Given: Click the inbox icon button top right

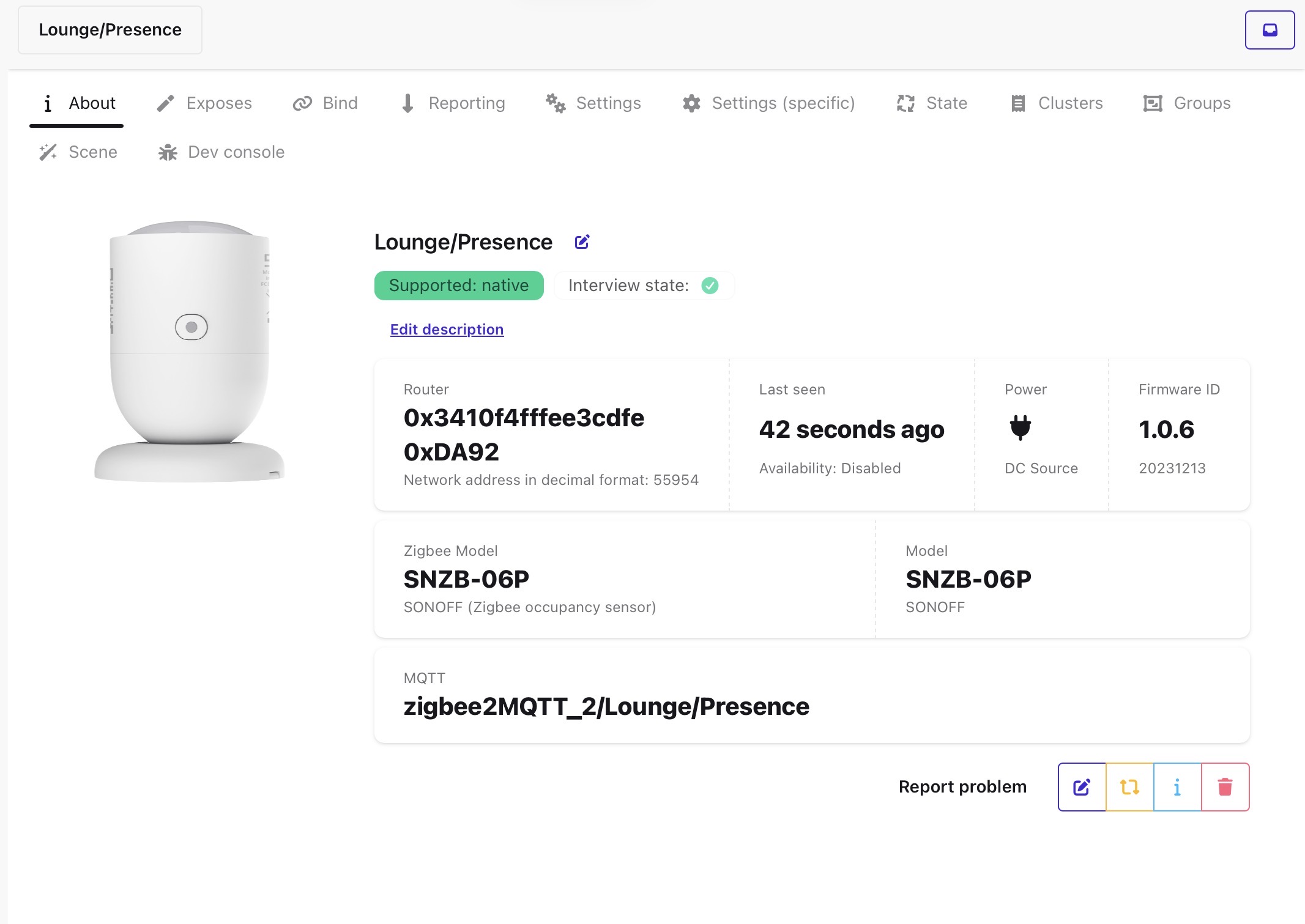Looking at the screenshot, I should tap(1270, 30).
